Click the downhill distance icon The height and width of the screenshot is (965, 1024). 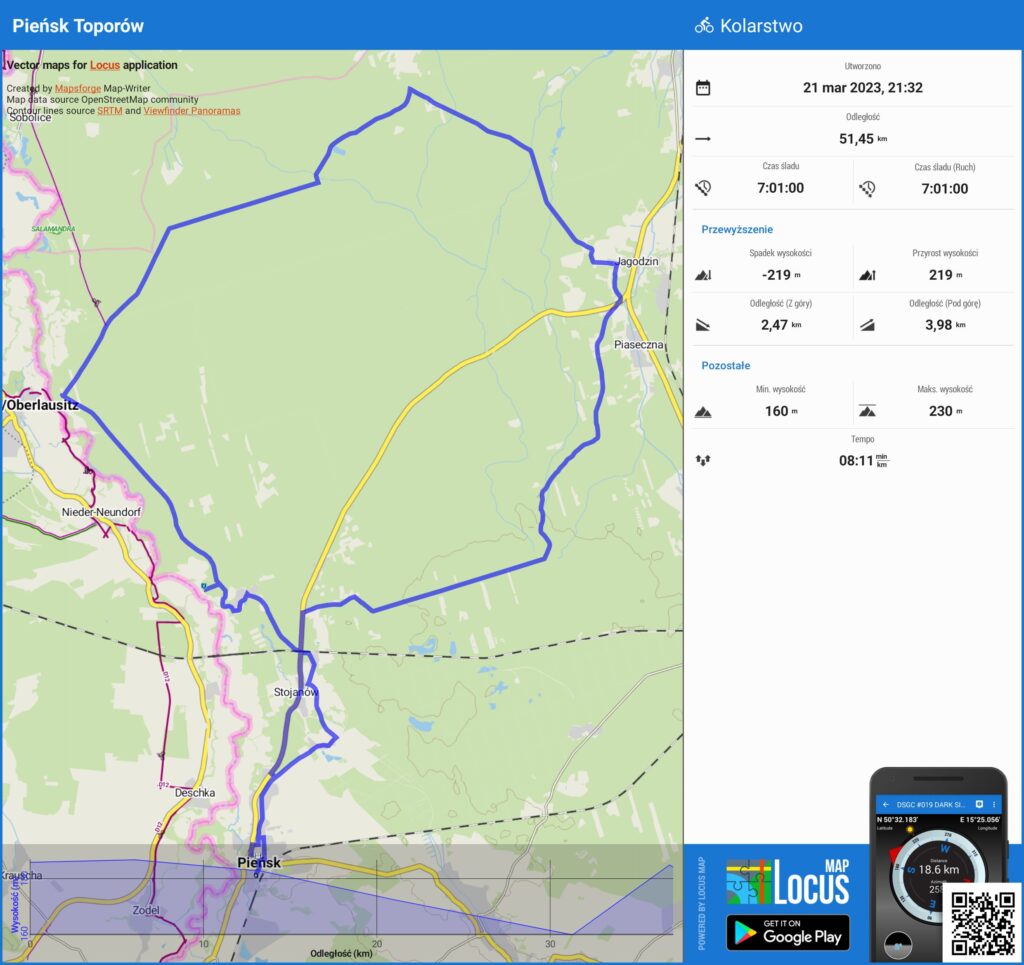[x=703, y=325]
